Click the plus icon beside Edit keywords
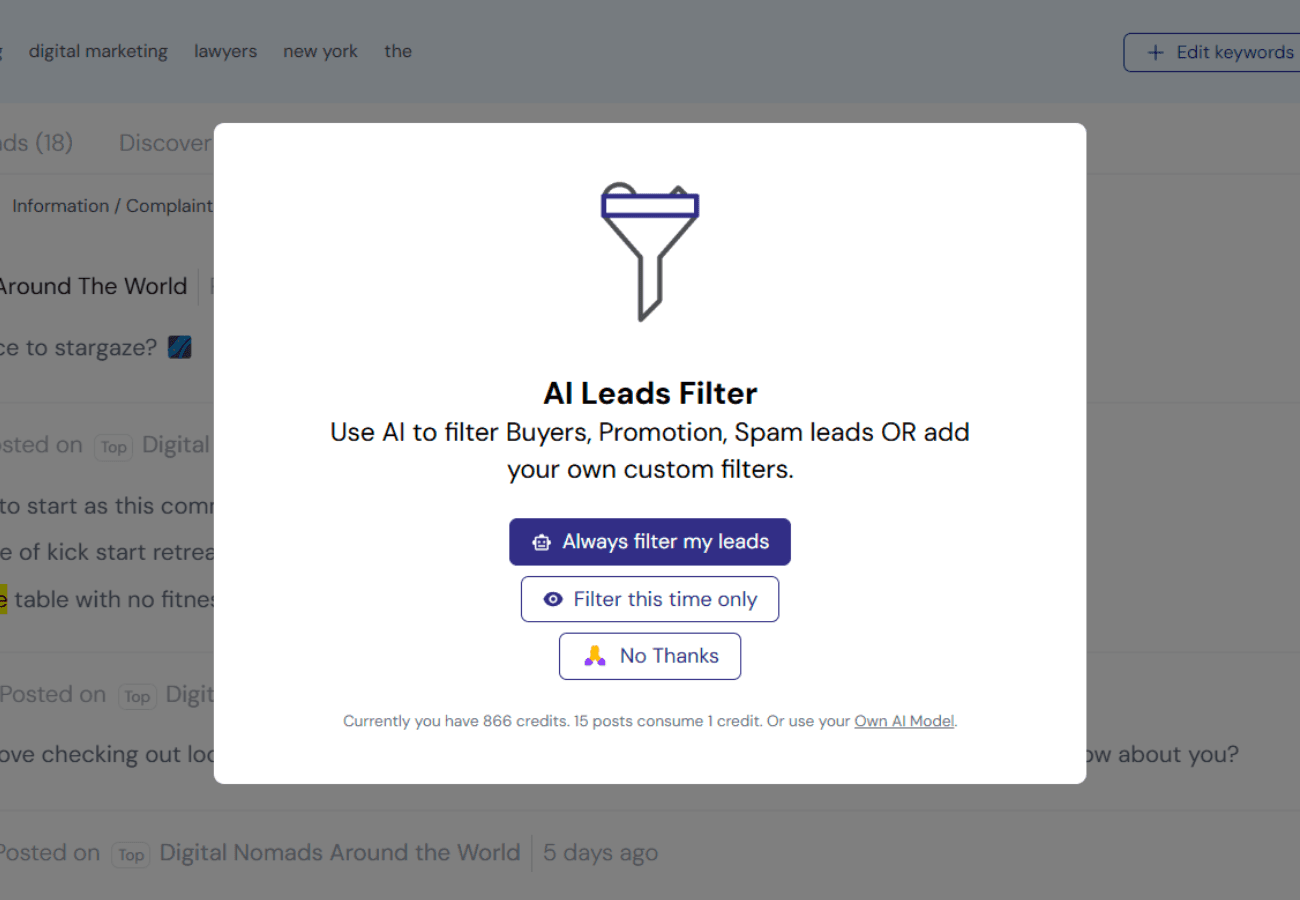The image size is (1300, 900). [x=1155, y=52]
